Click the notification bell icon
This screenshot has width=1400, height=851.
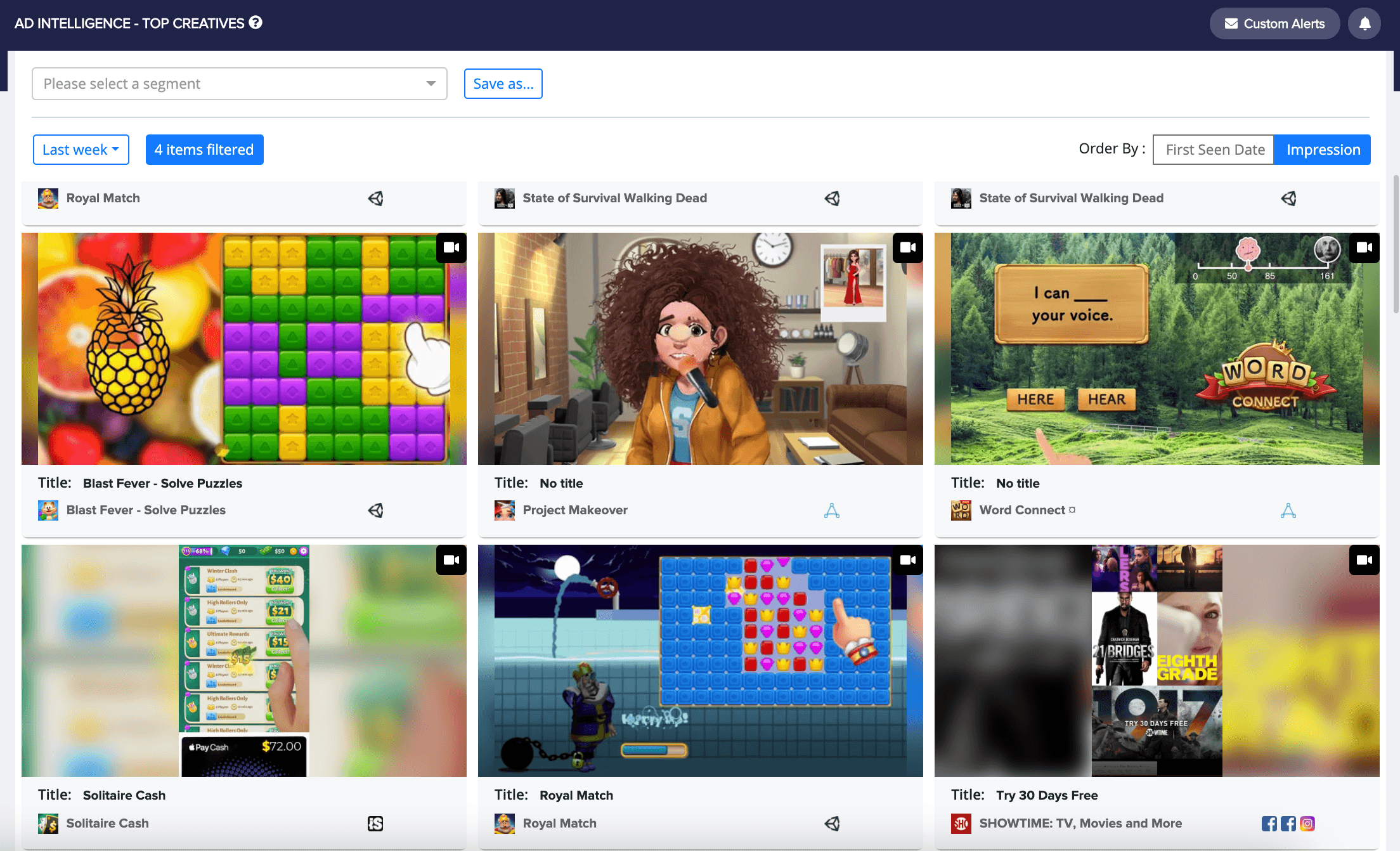pos(1364,23)
